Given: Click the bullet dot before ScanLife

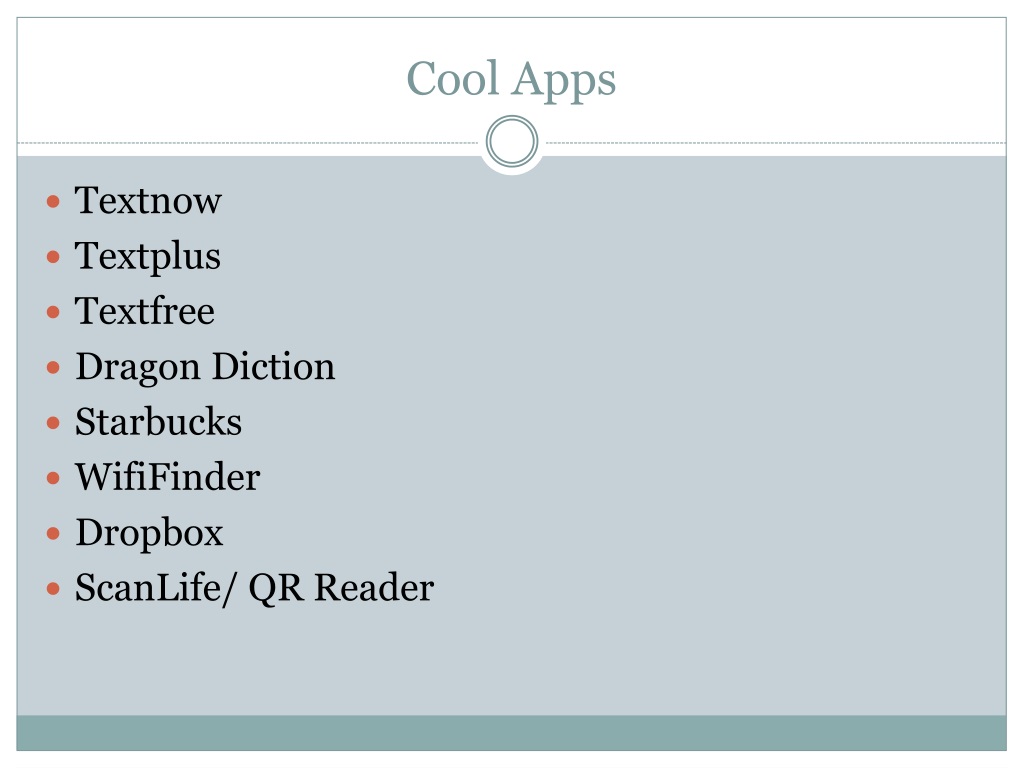Looking at the screenshot, I should [x=54, y=589].
